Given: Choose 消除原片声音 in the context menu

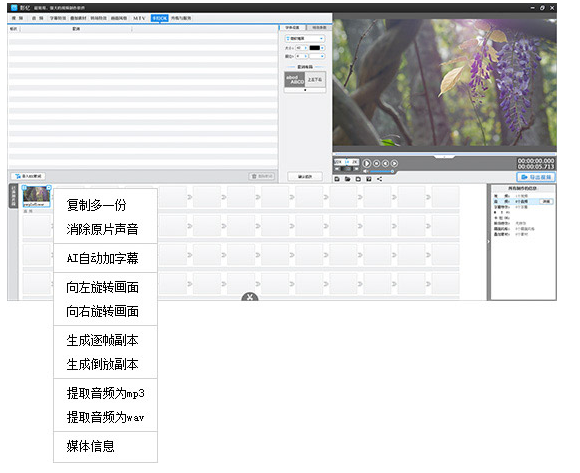Looking at the screenshot, I should tap(102, 229).
